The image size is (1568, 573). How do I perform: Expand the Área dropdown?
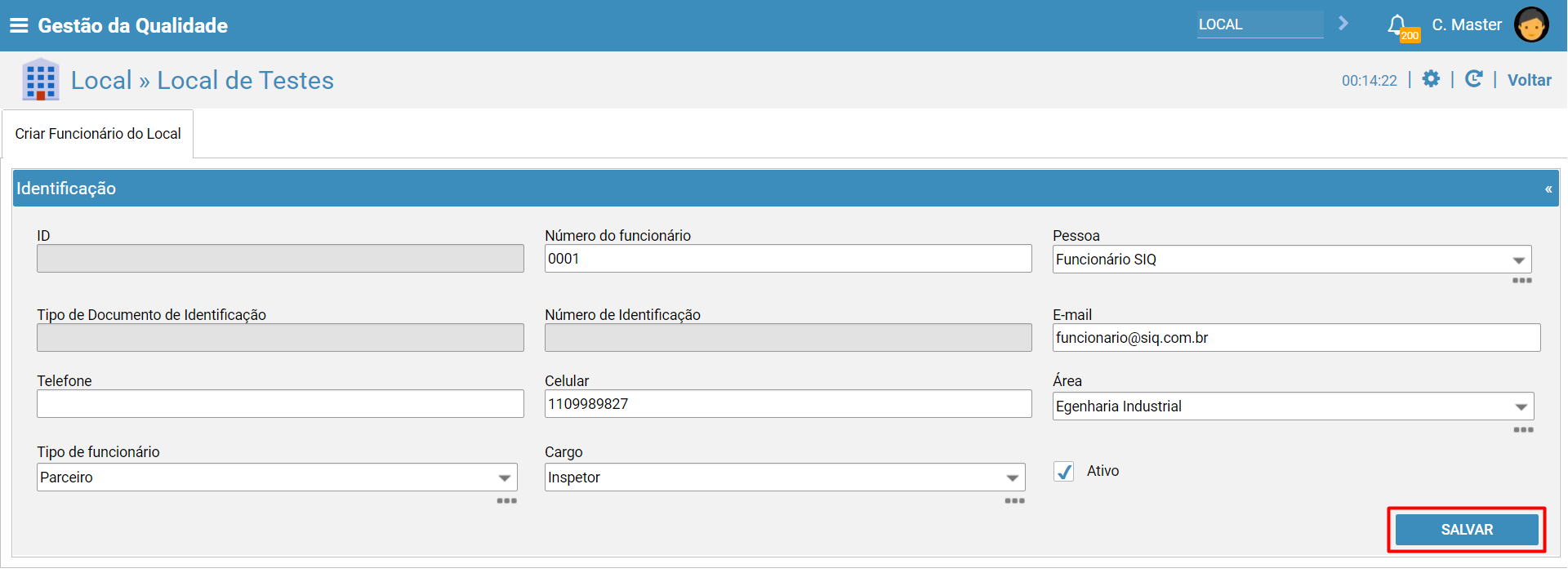coord(1521,407)
